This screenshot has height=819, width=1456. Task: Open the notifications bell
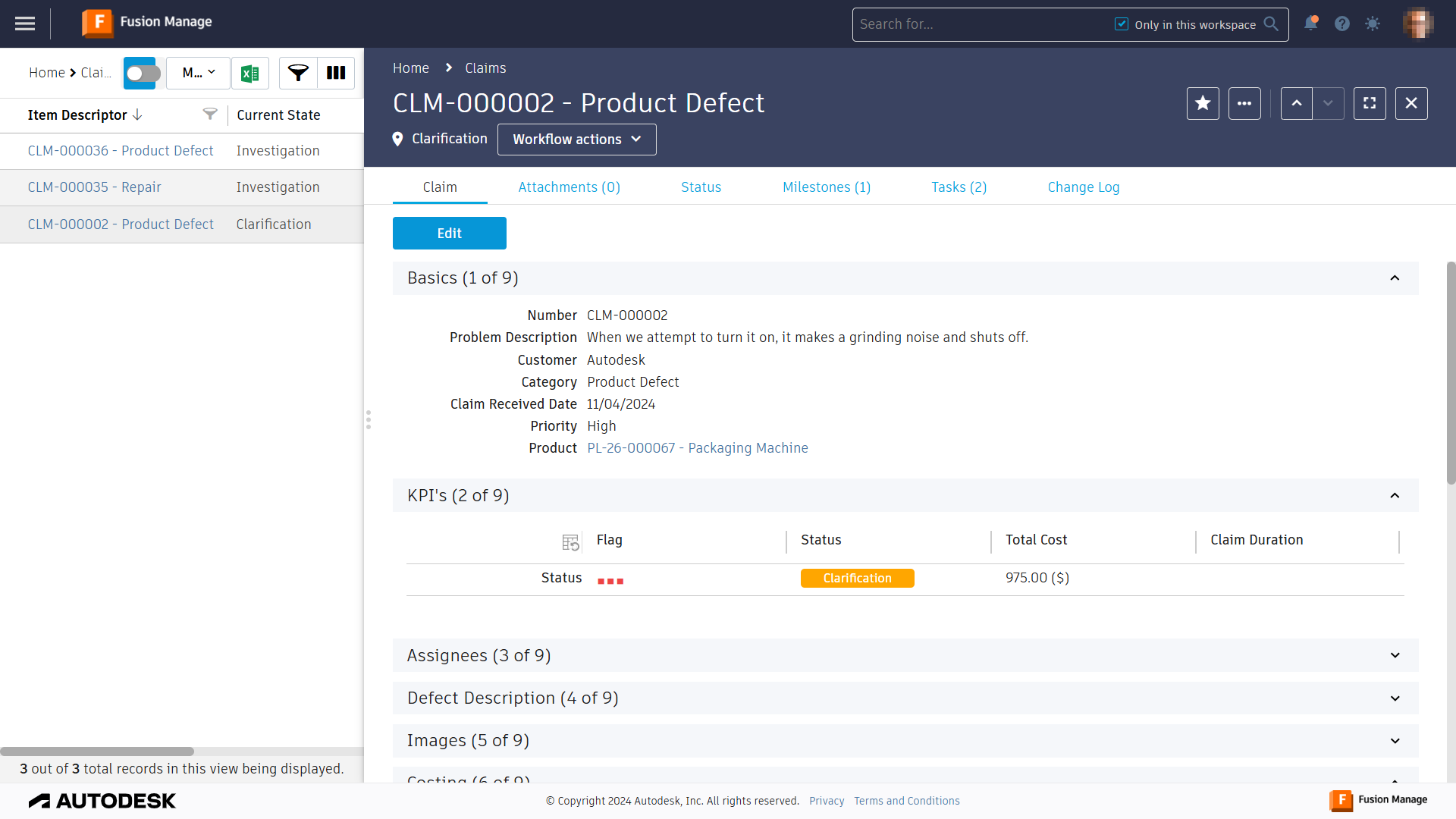pos(1310,24)
